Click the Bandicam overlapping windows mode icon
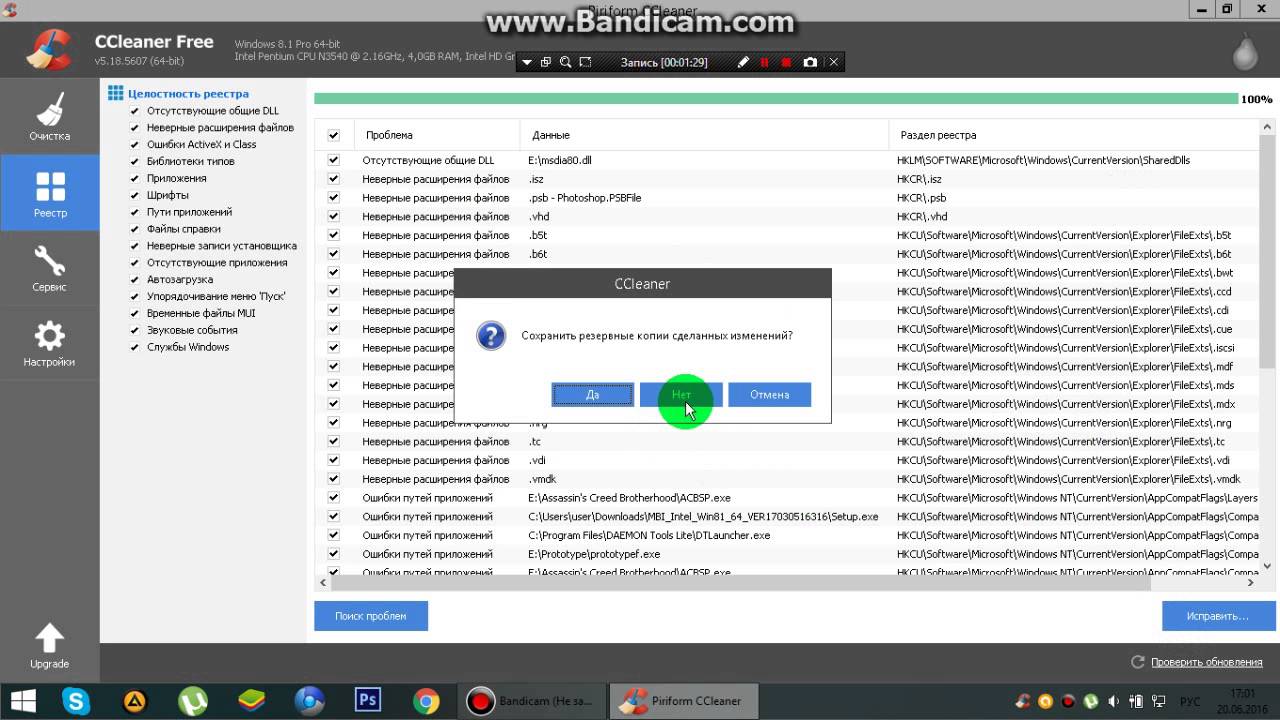Screen dimensions: 1280x720 tap(546, 62)
